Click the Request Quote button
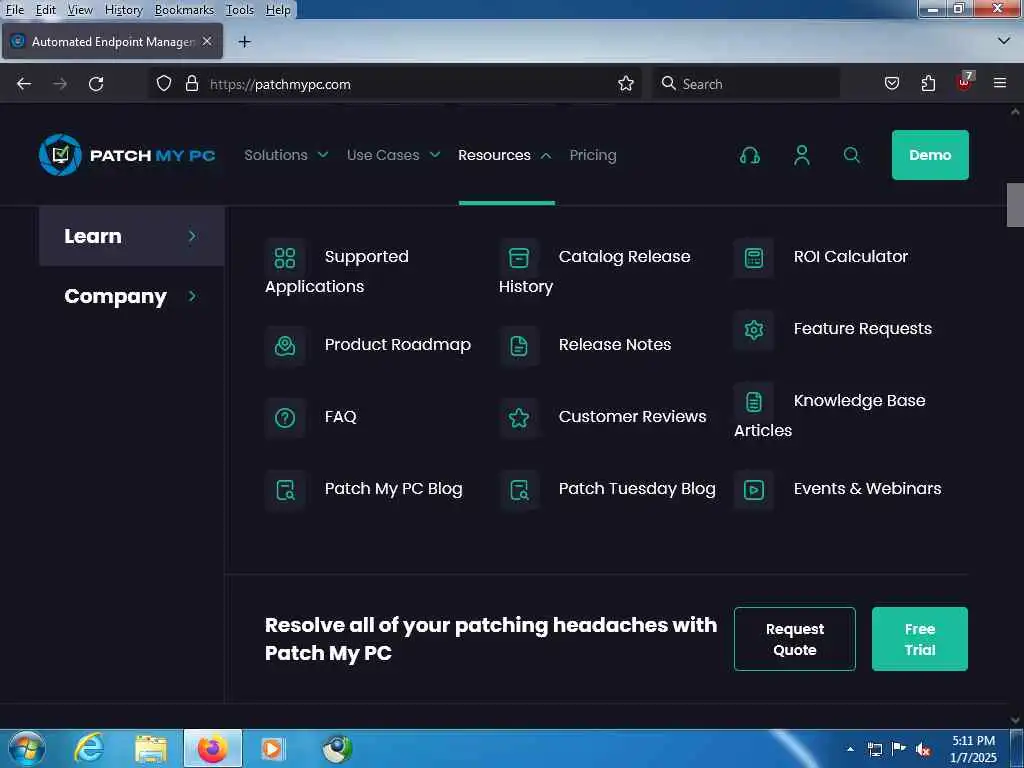The image size is (1024, 768). (x=795, y=639)
